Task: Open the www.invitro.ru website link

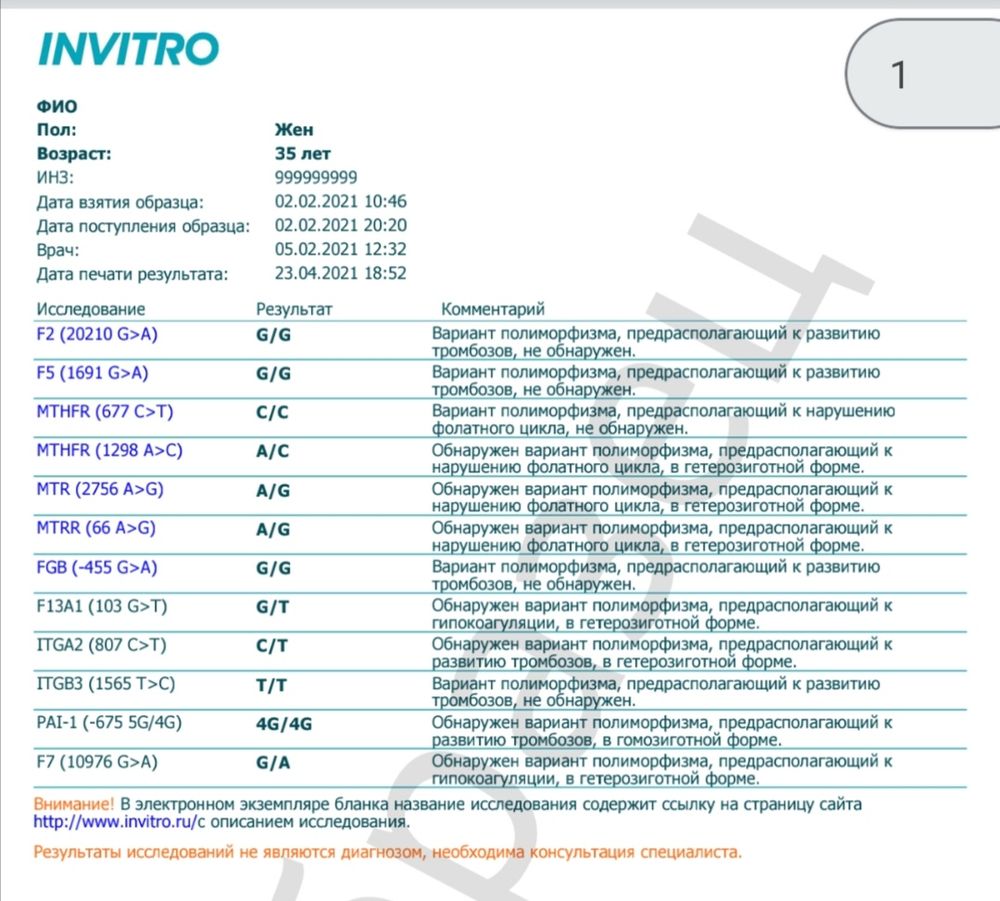Action: coord(113,822)
